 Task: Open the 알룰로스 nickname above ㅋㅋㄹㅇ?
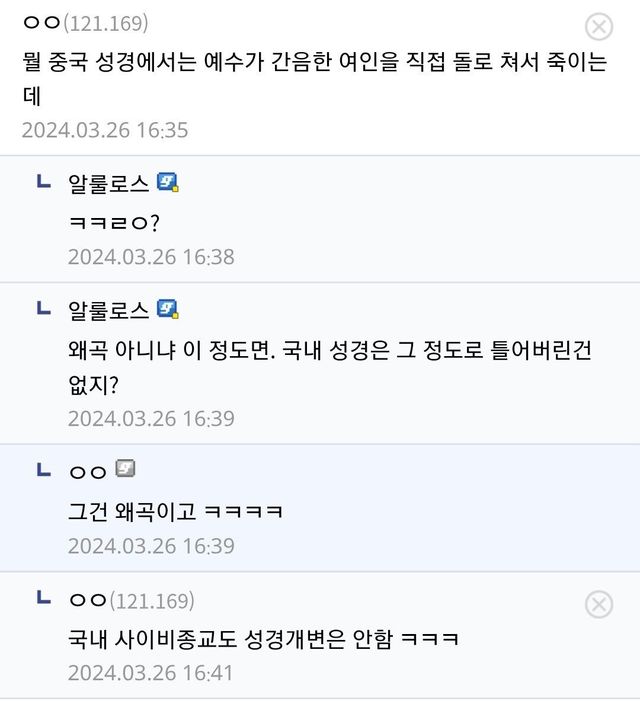pos(108,183)
